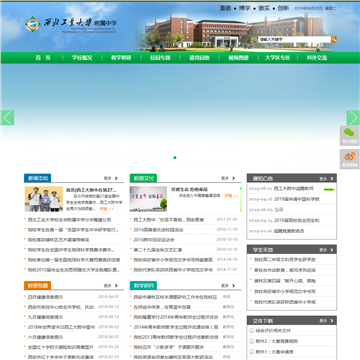Open the WeChat official account icon

point(350,136)
